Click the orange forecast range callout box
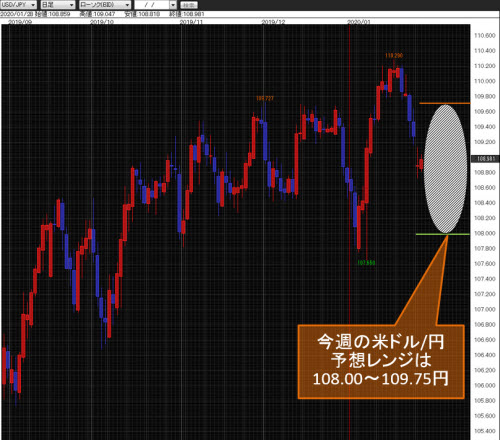Image resolution: width=500 pixels, height=440 pixels. point(381,362)
